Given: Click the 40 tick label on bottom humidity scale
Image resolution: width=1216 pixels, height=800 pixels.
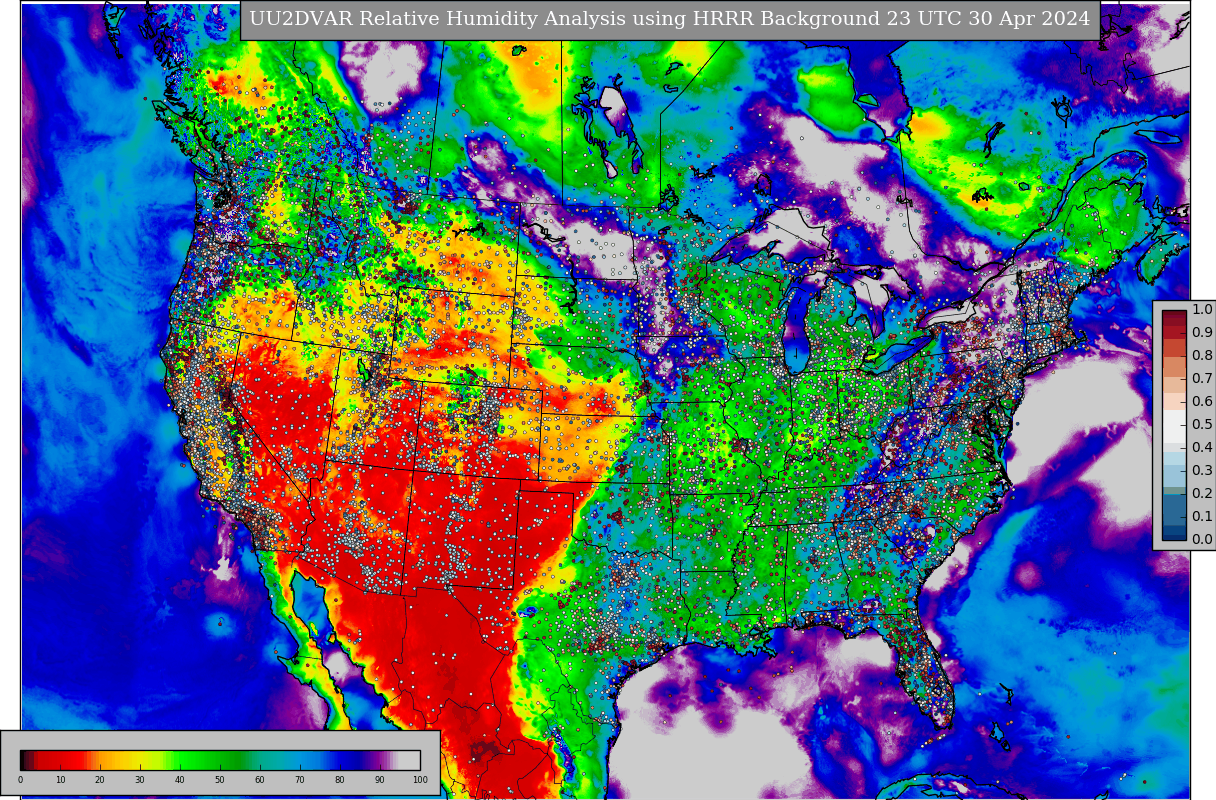Looking at the screenshot, I should (x=180, y=780).
